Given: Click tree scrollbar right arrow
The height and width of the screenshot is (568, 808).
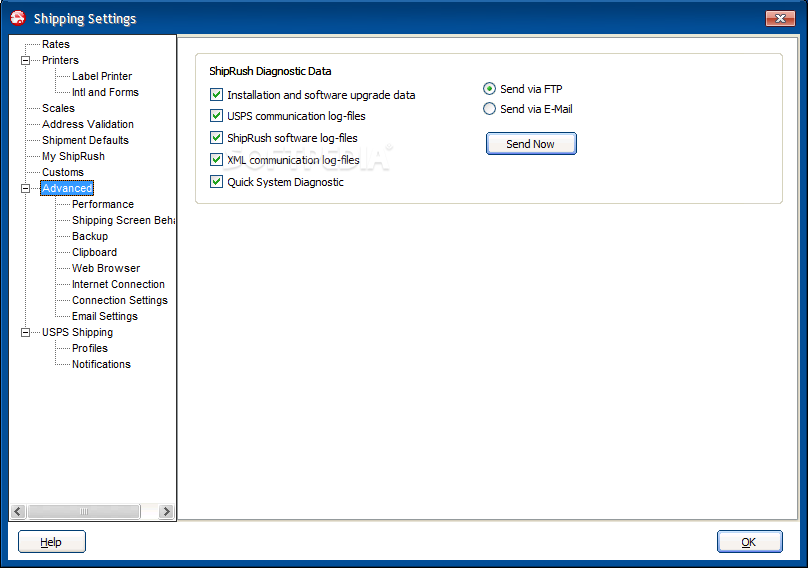Looking at the screenshot, I should coord(166,511).
